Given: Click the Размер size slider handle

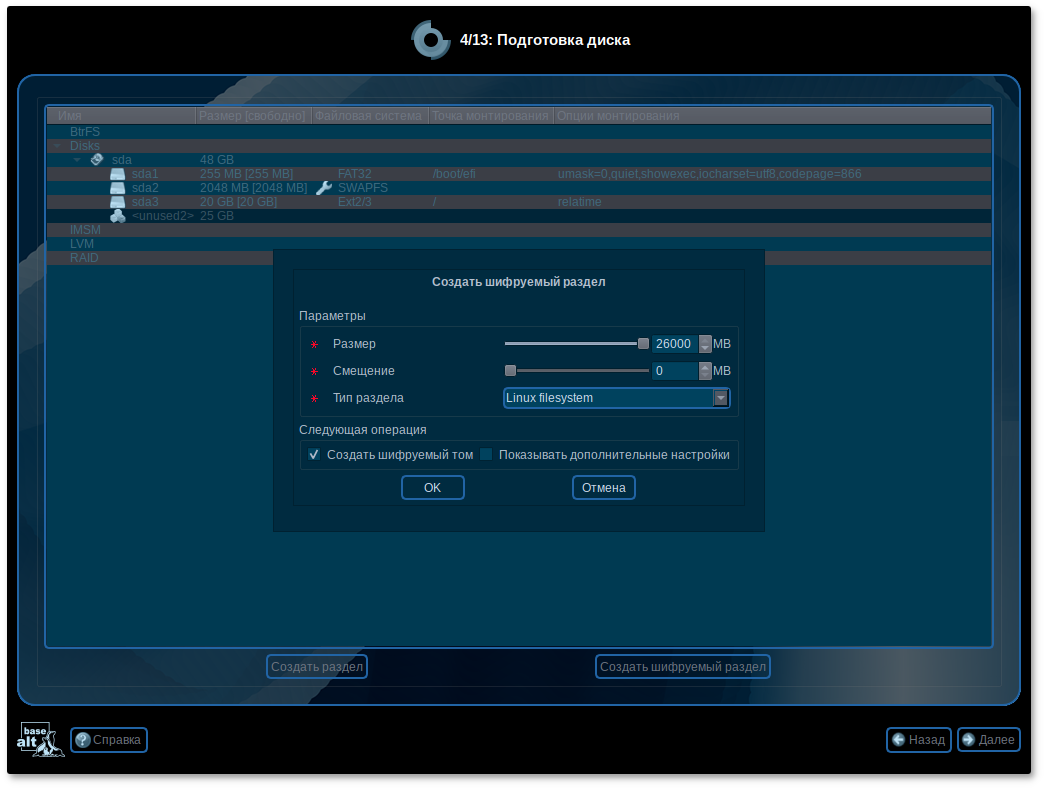Looking at the screenshot, I should (x=643, y=344).
